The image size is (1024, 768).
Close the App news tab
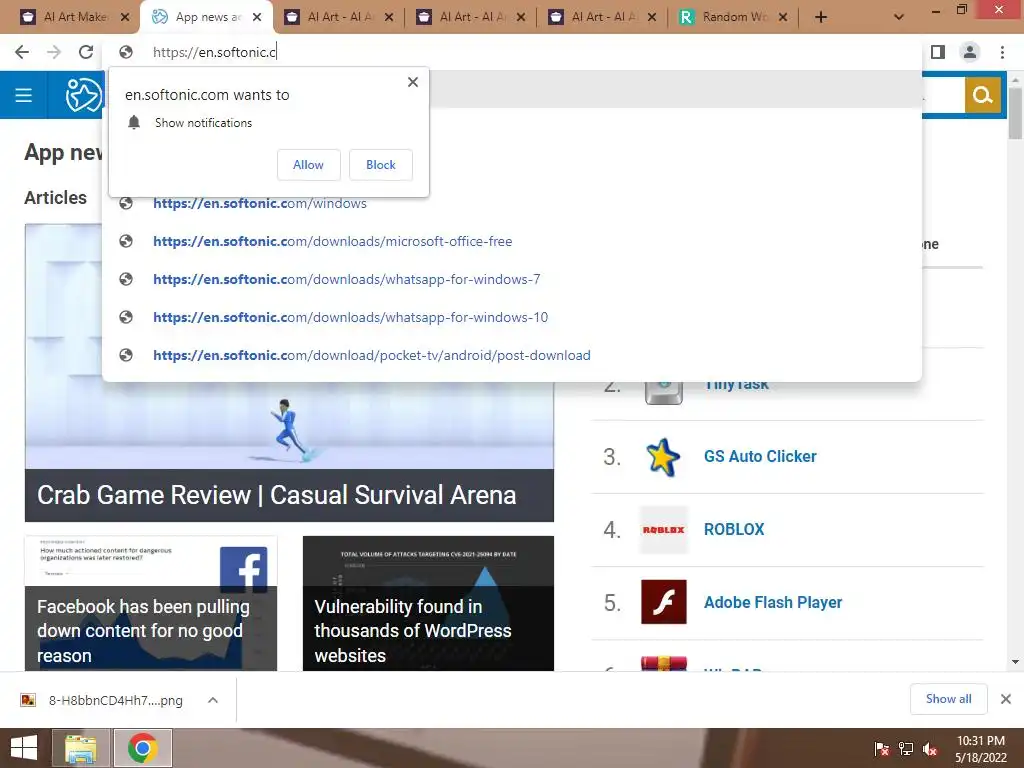[x=257, y=17]
